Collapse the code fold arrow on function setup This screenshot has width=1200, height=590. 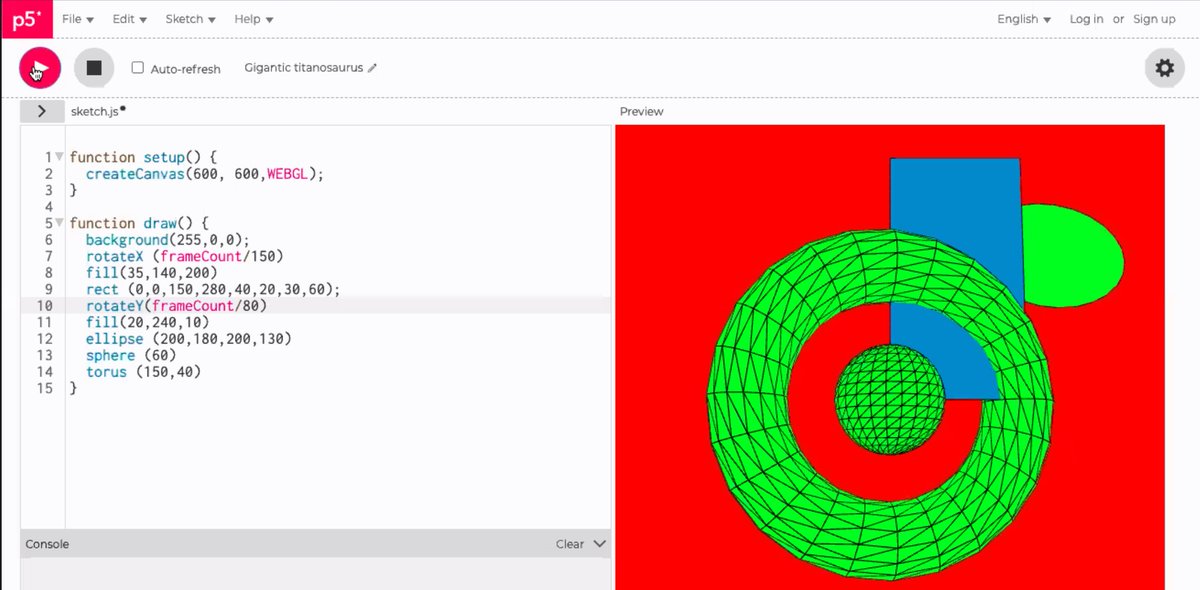point(58,156)
